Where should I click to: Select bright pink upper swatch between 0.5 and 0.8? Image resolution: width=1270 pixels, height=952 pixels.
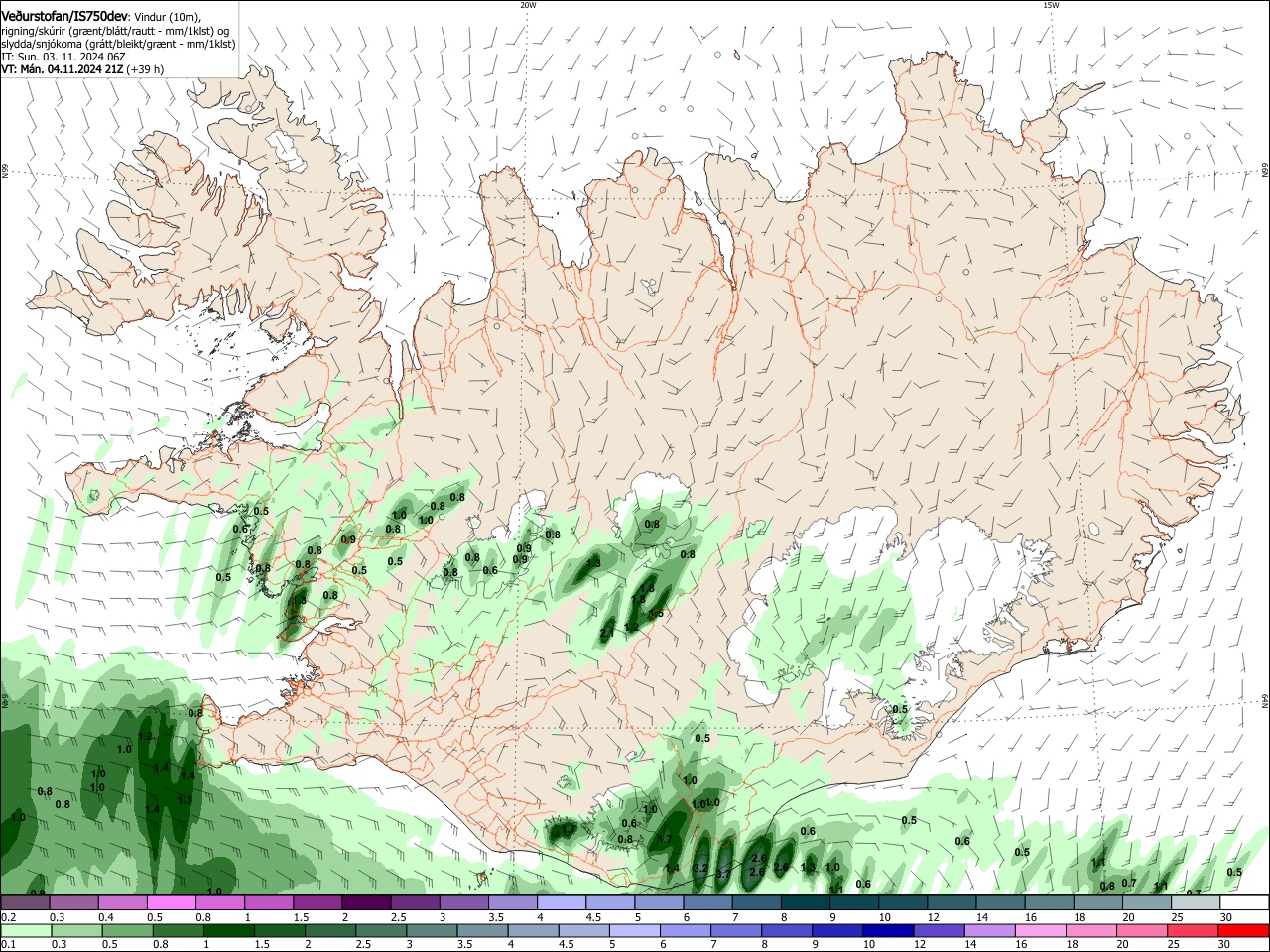click(171, 902)
